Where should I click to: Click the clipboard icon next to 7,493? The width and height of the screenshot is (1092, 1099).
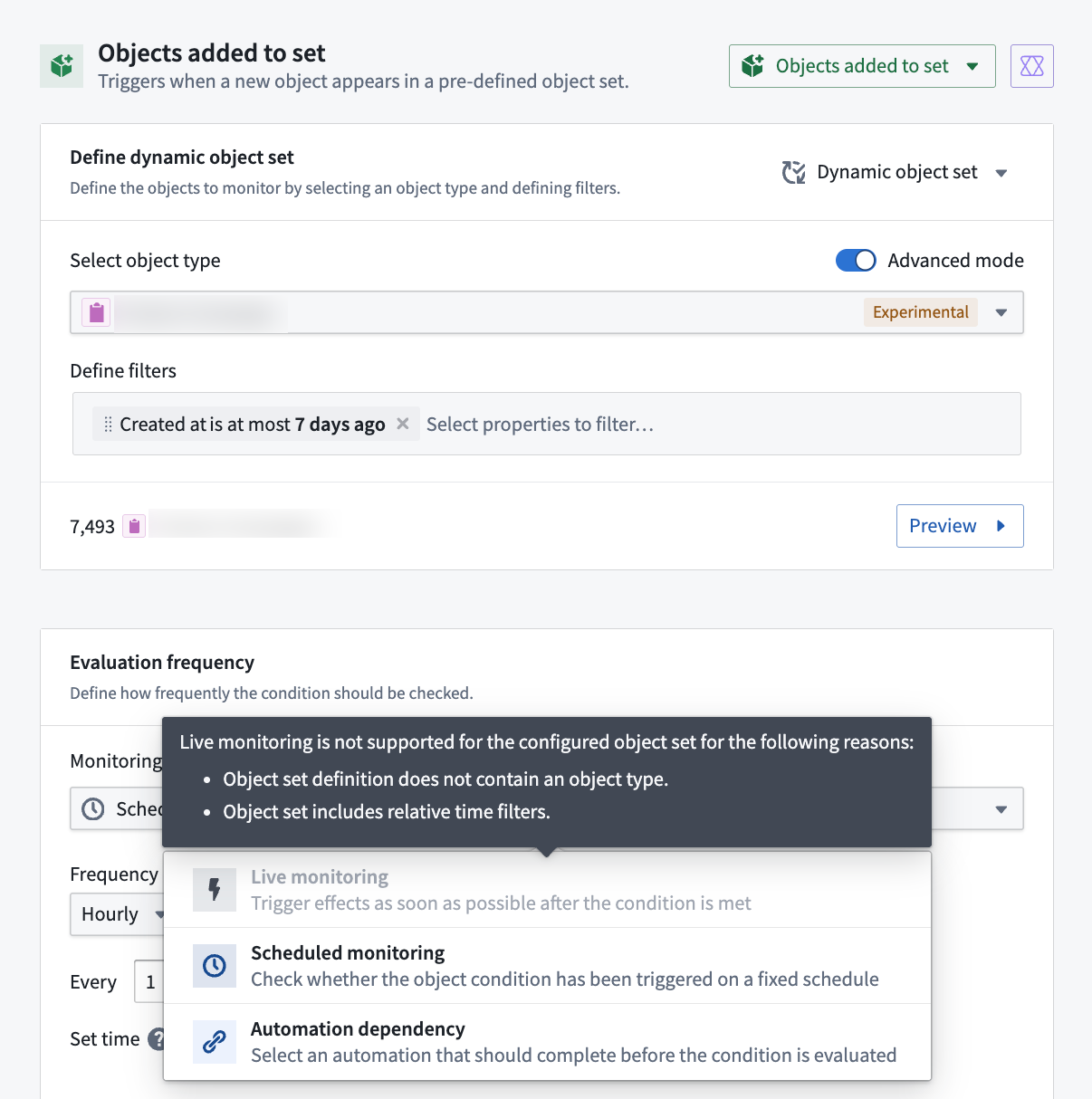click(134, 526)
